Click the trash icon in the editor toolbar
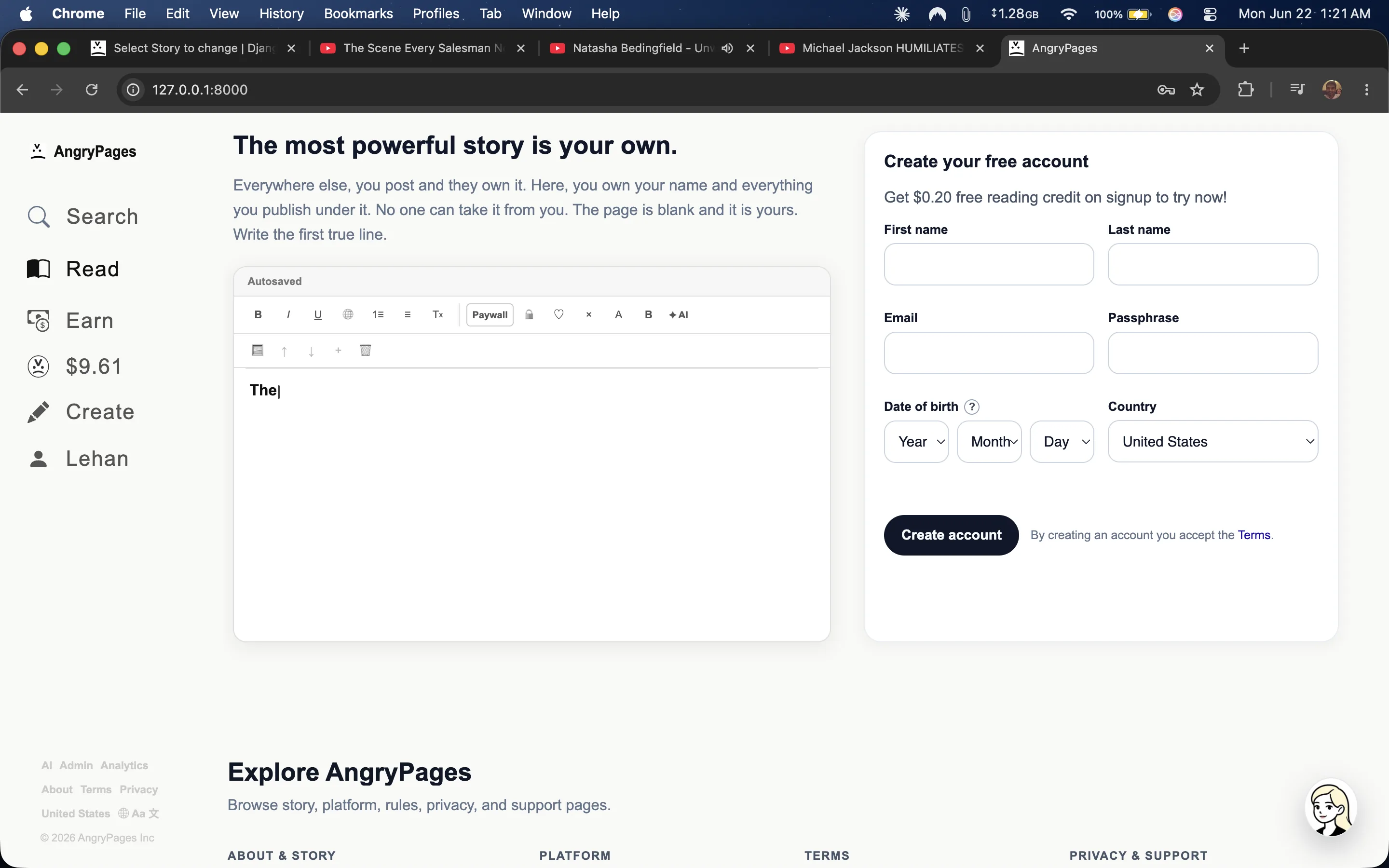The height and width of the screenshot is (868, 1389). pos(366,350)
